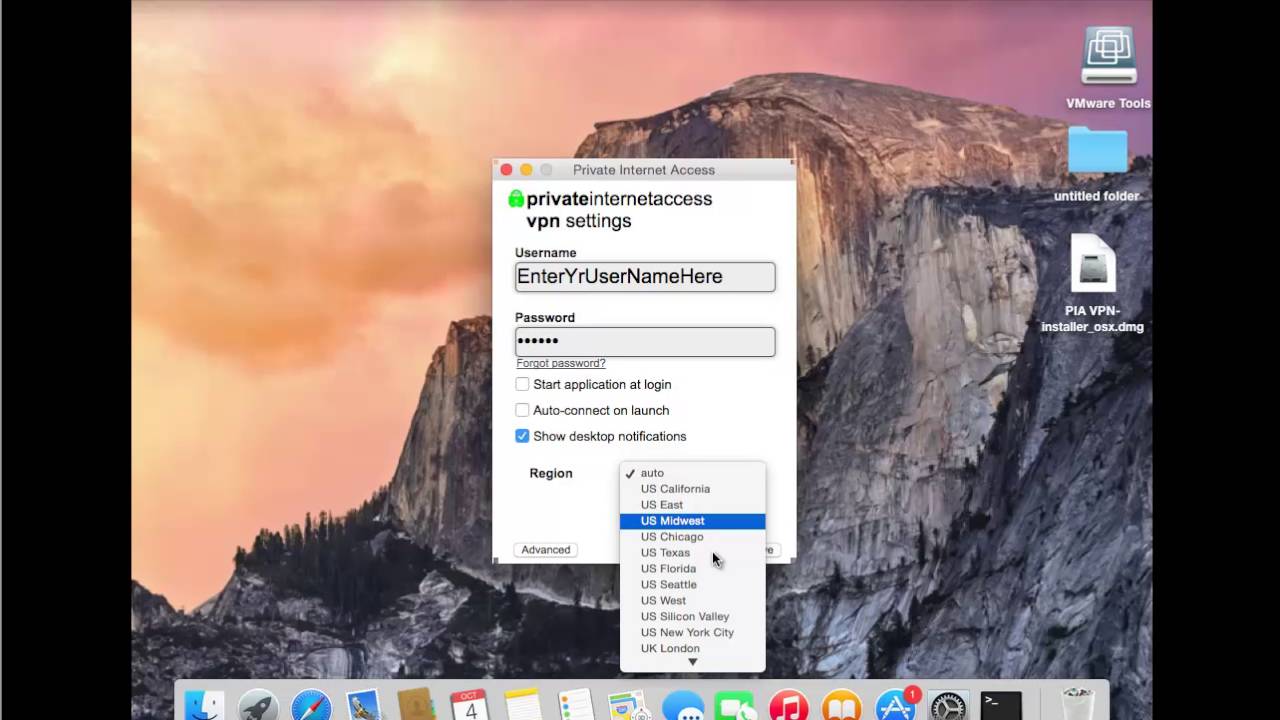Open Contacts book in the dock

416,705
